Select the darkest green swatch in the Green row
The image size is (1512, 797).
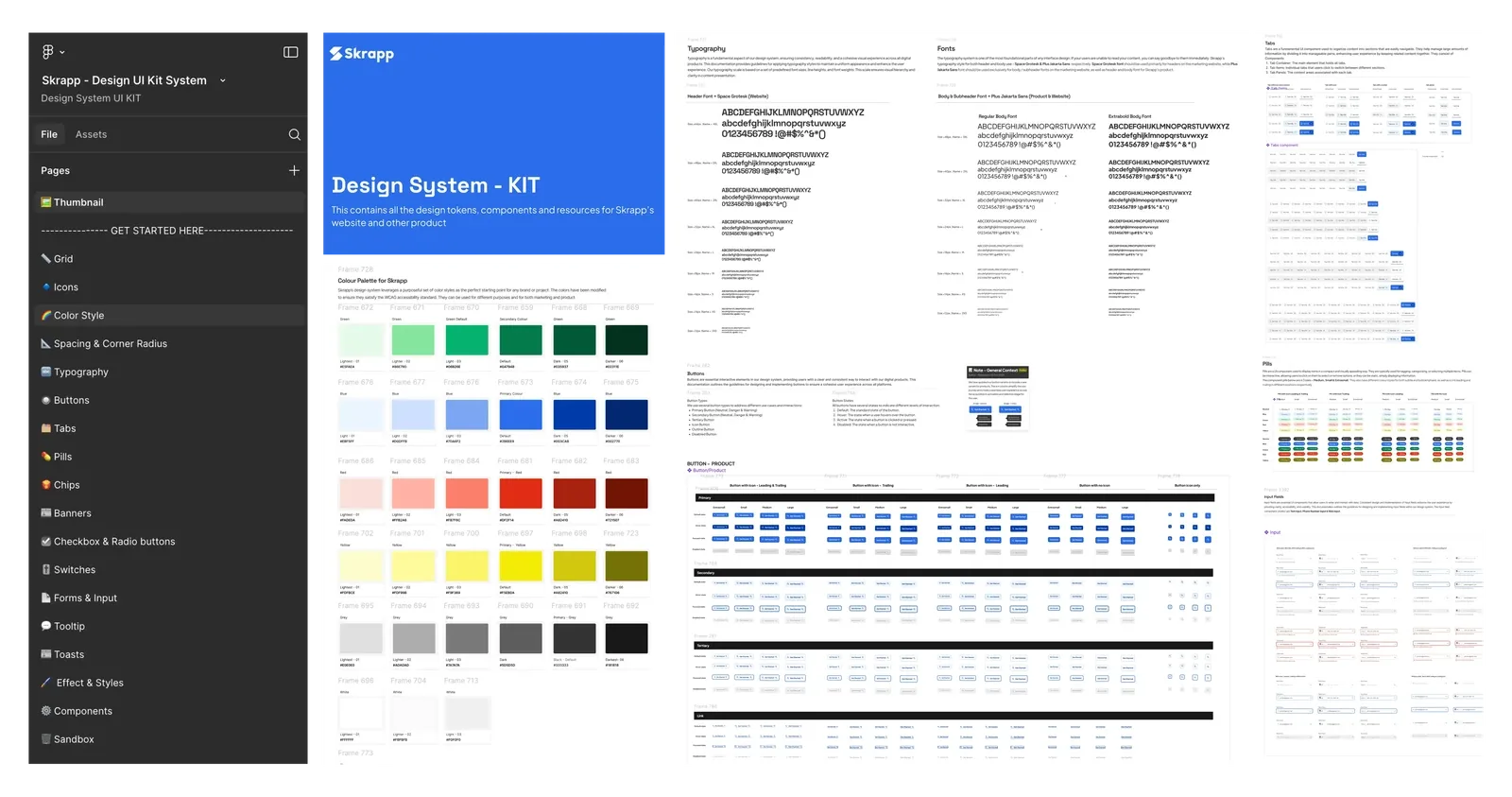[x=627, y=340]
